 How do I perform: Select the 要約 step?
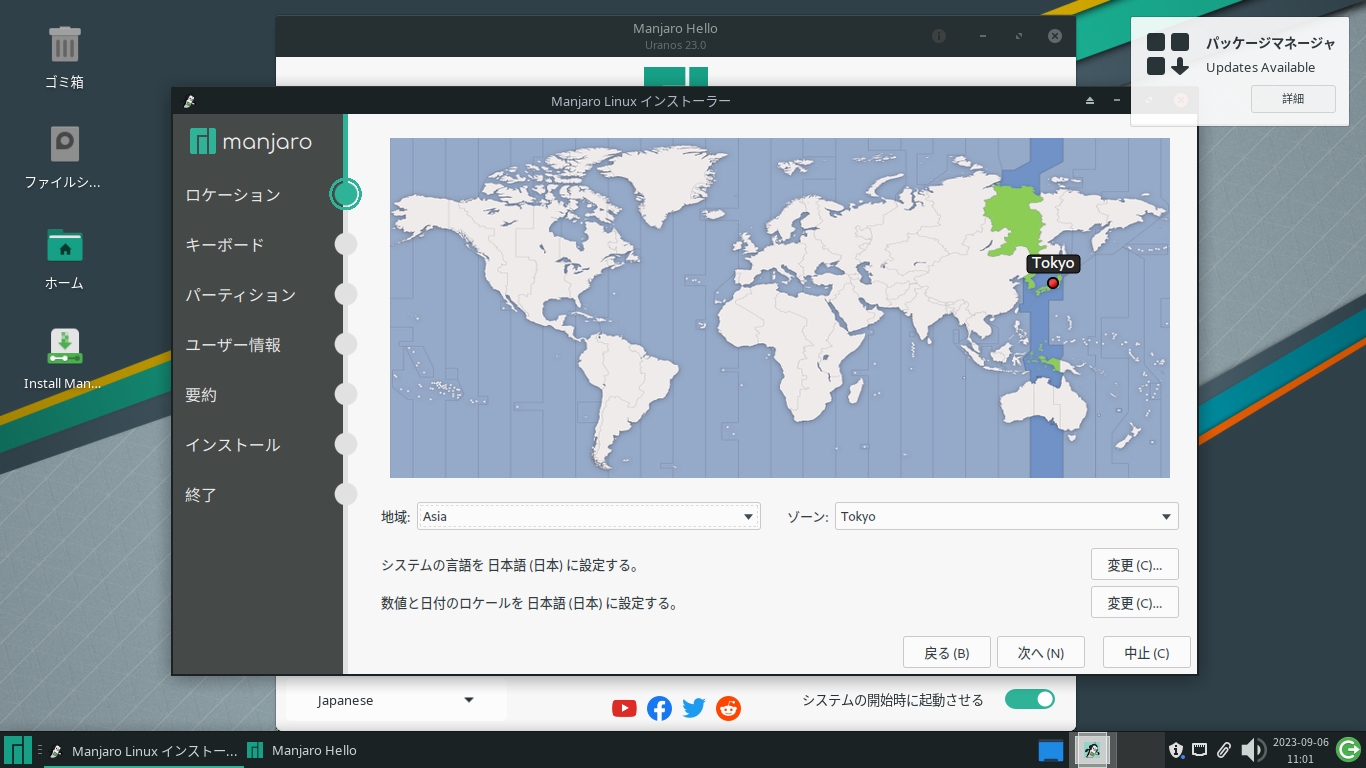[x=201, y=395]
